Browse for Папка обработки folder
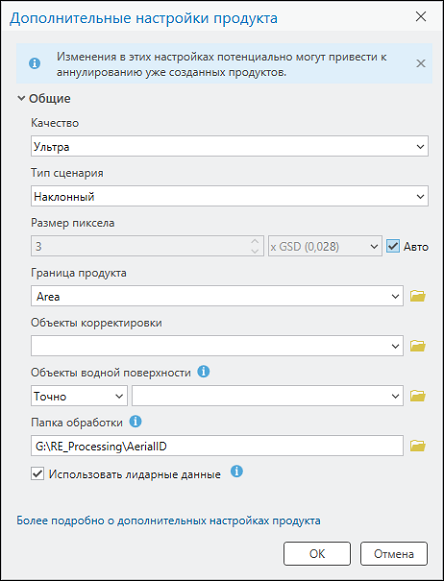Viewport: 444px width, 581px height. 418,446
